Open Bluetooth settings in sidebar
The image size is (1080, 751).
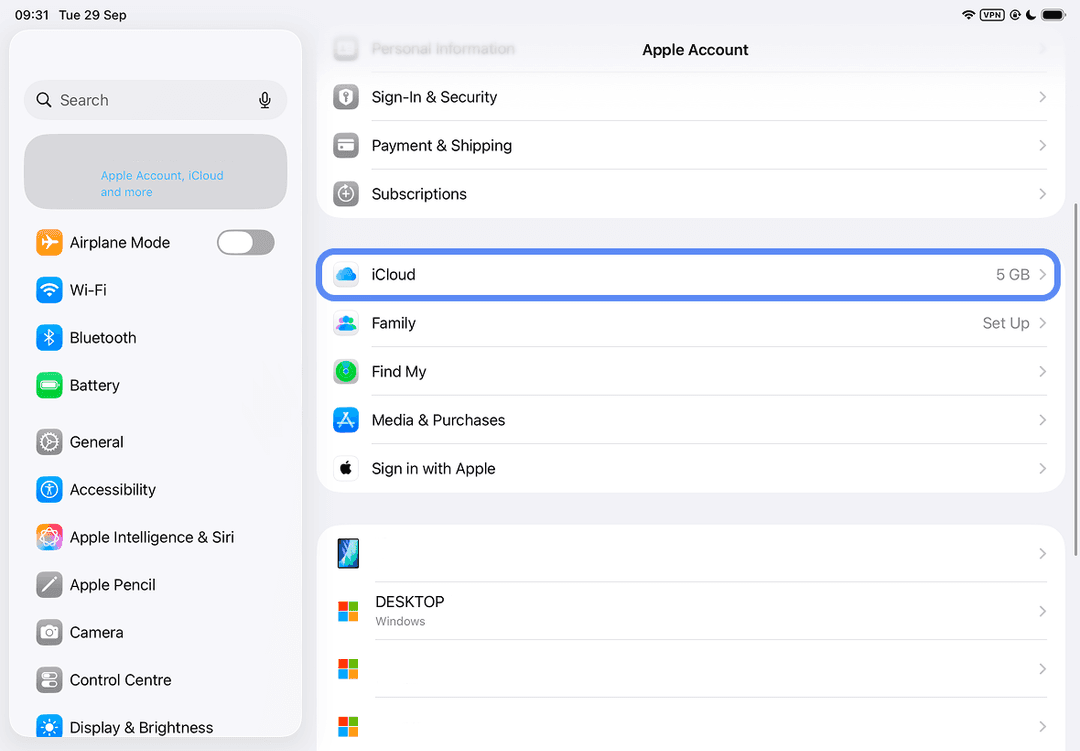coord(156,338)
